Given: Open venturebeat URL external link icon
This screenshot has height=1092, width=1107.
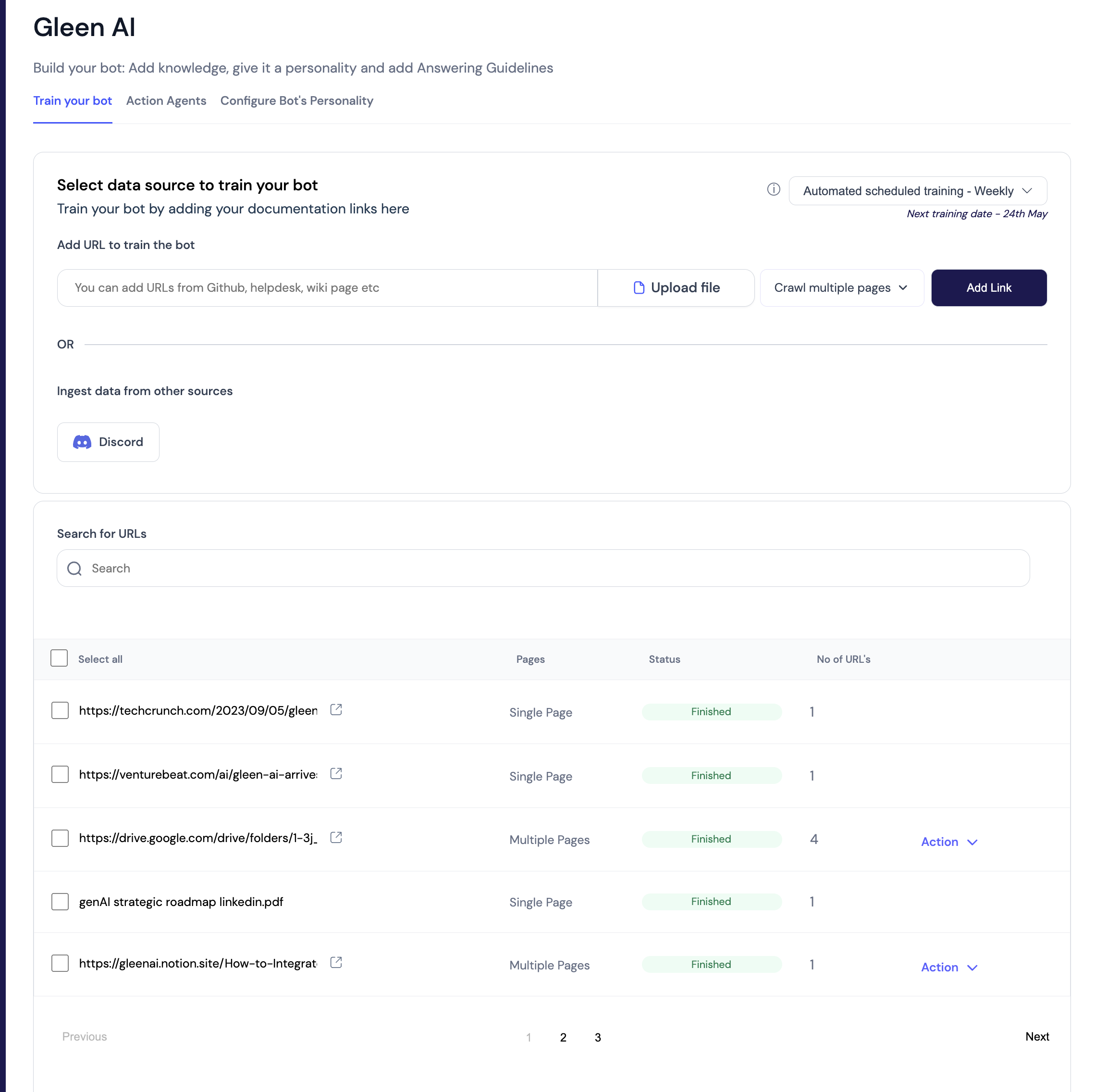Looking at the screenshot, I should coord(336,774).
